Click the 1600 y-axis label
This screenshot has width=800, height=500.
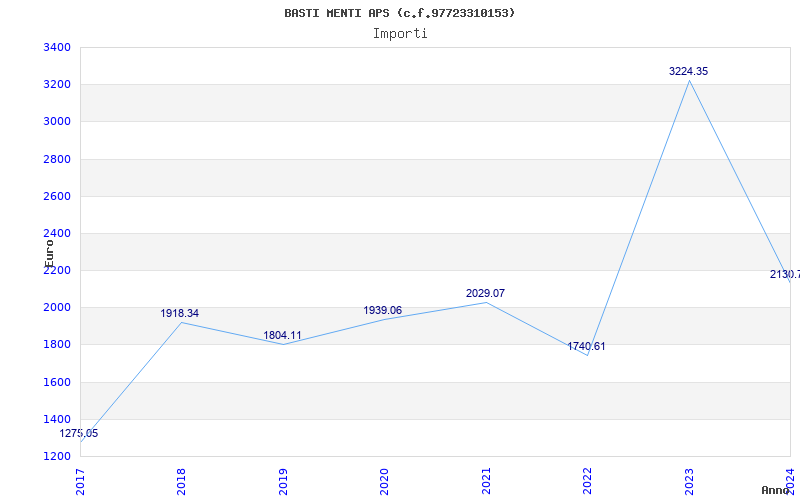[x=57, y=382]
